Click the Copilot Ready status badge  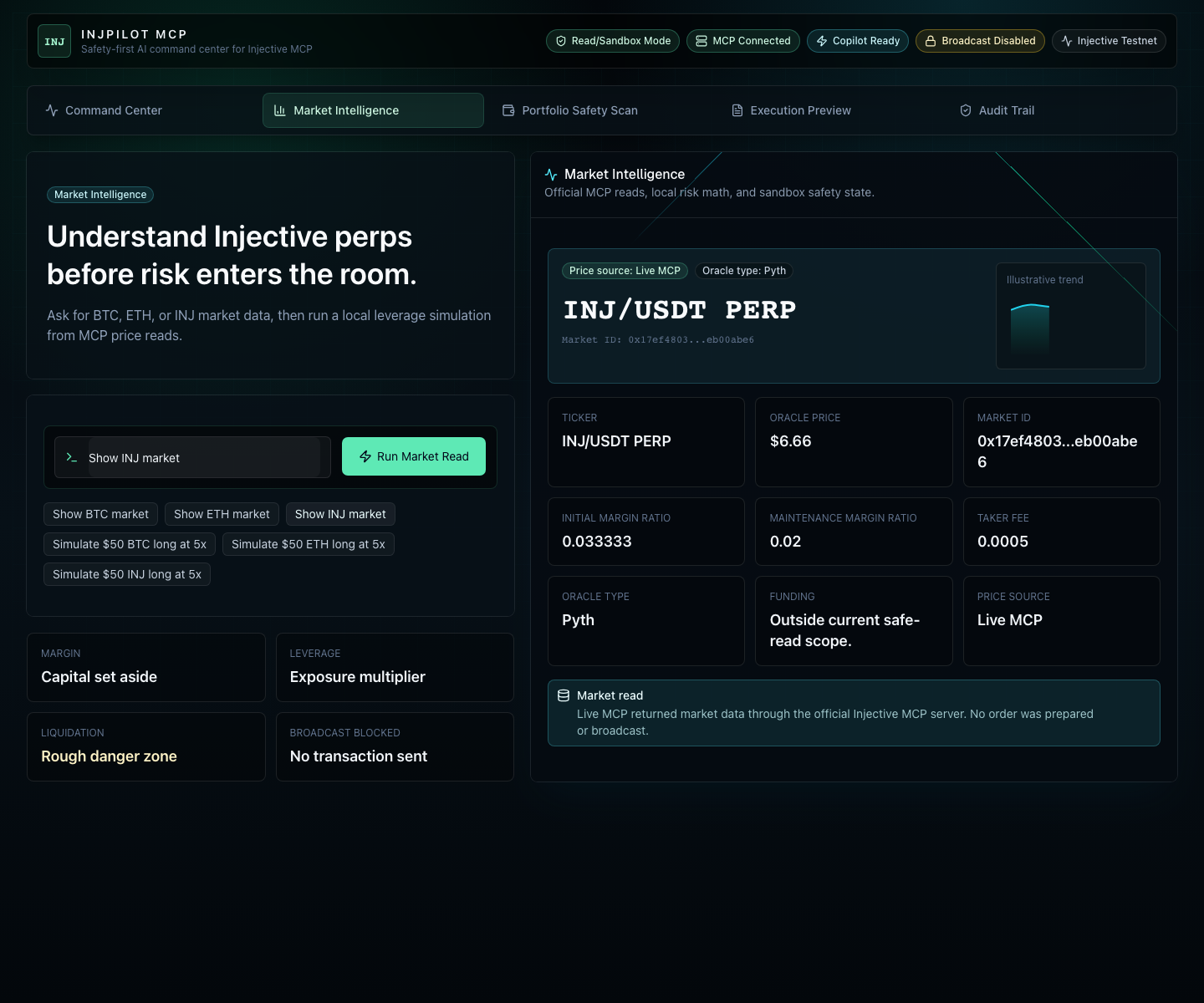pyautogui.click(x=858, y=41)
